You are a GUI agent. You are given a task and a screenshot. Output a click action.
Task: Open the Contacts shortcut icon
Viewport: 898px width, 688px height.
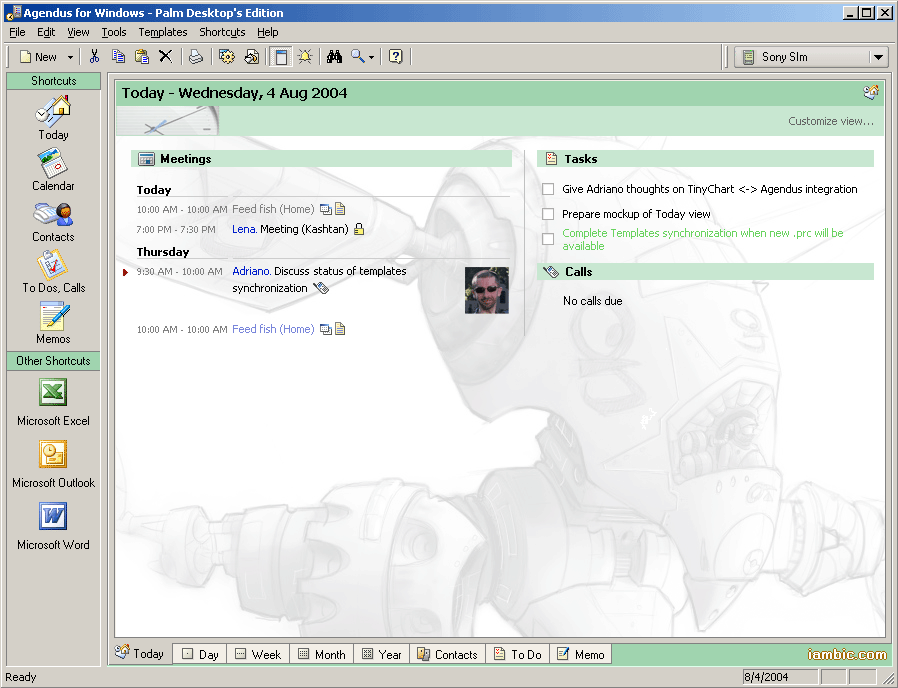point(53,215)
